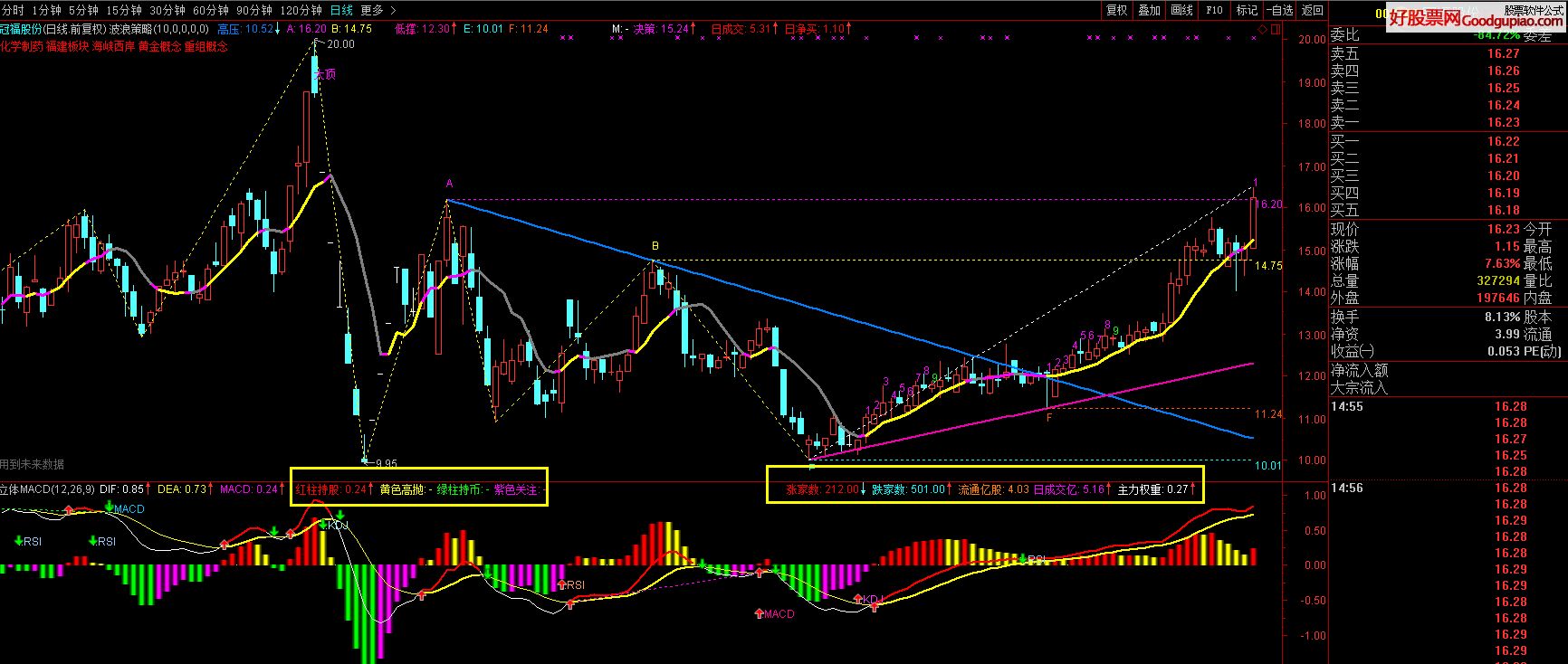Click the DIF: 0.85 readout
1568x664 pixels.
click(x=125, y=489)
